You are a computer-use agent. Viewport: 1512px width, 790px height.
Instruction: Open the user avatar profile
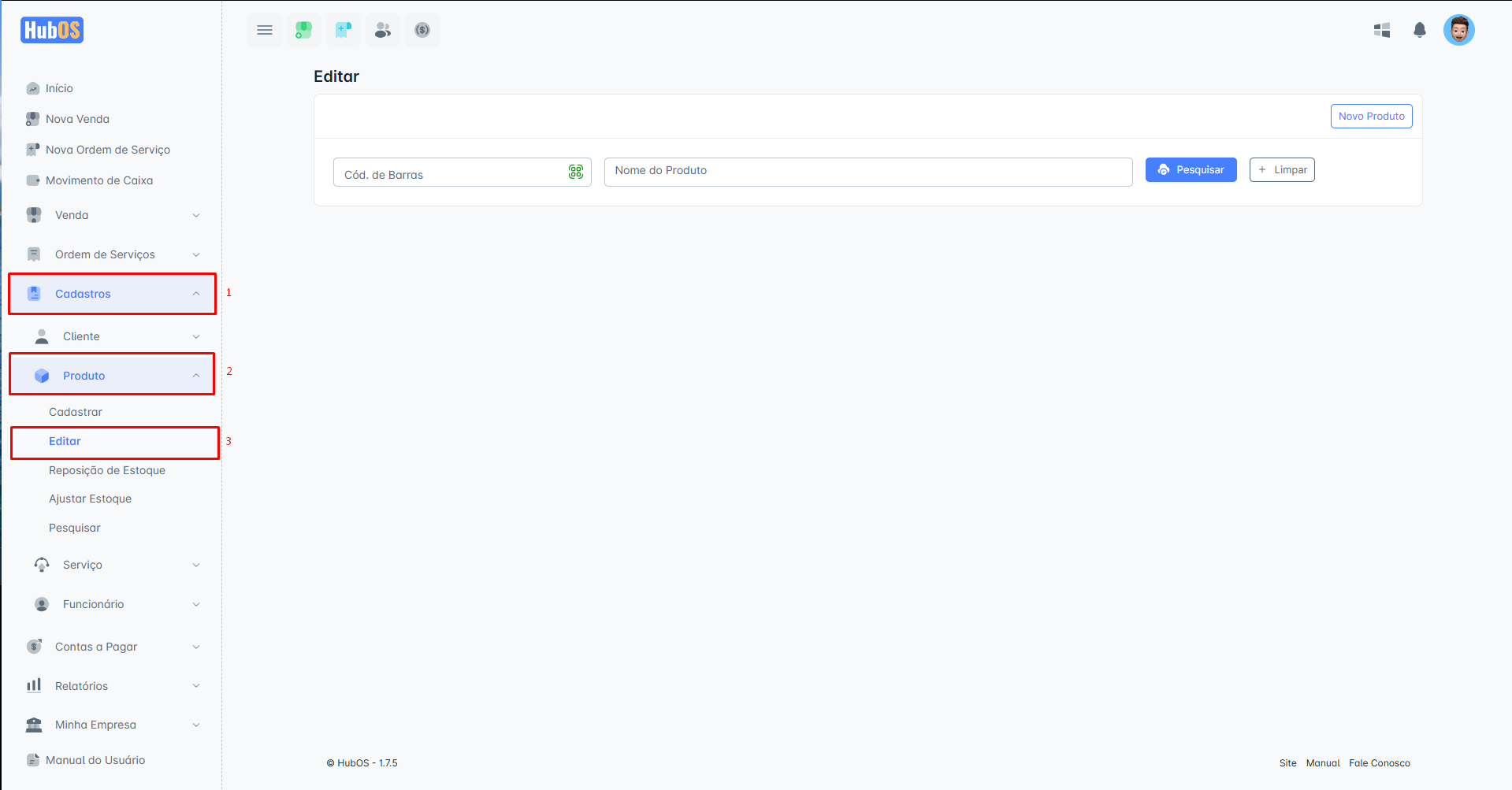pos(1458,30)
